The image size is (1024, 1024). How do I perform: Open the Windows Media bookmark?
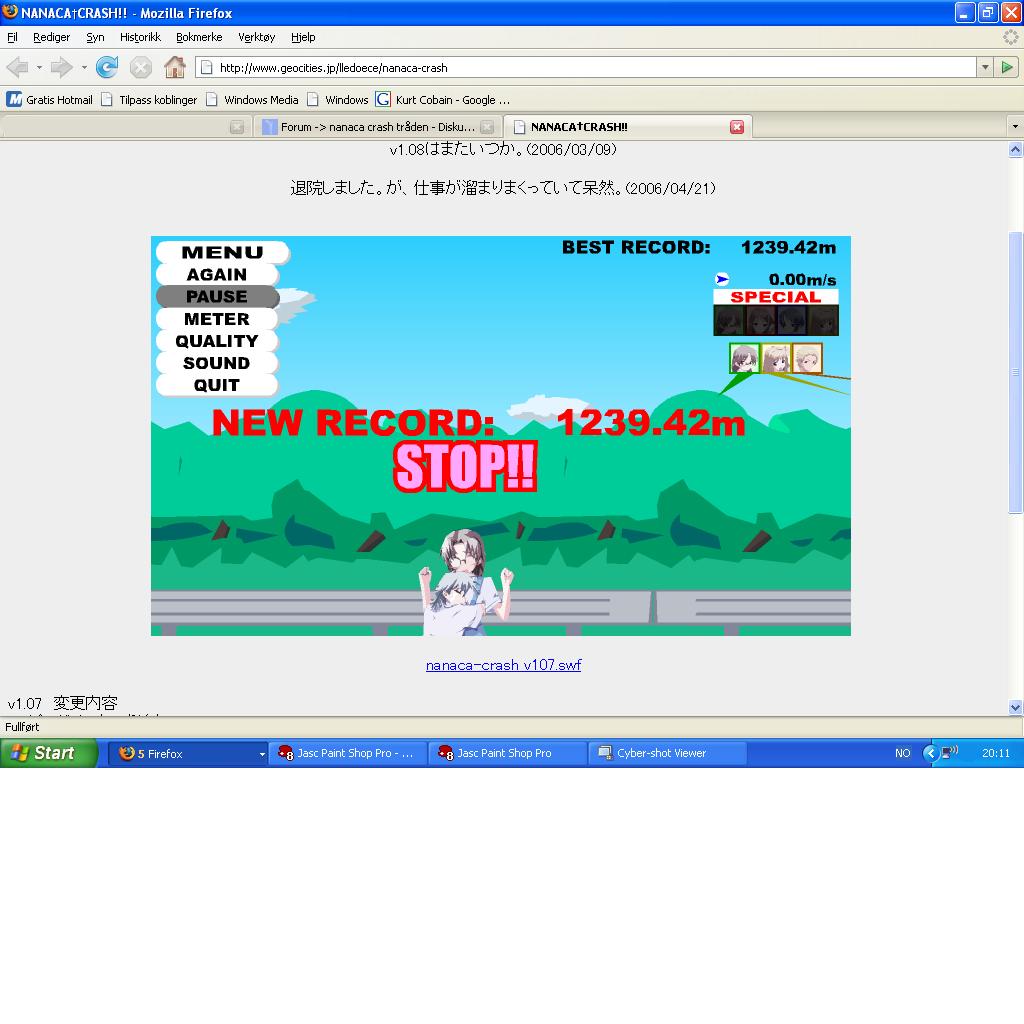tap(252, 100)
